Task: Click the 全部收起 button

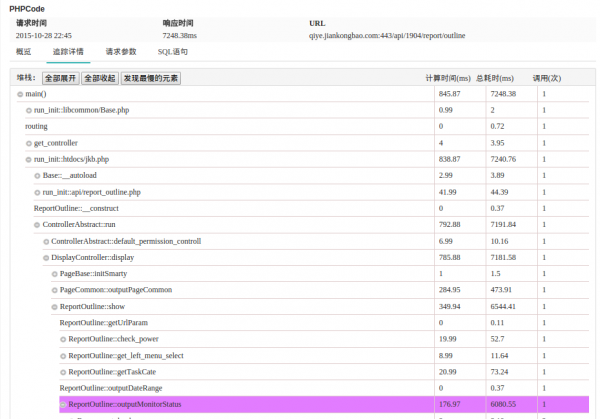Action: click(x=99, y=77)
